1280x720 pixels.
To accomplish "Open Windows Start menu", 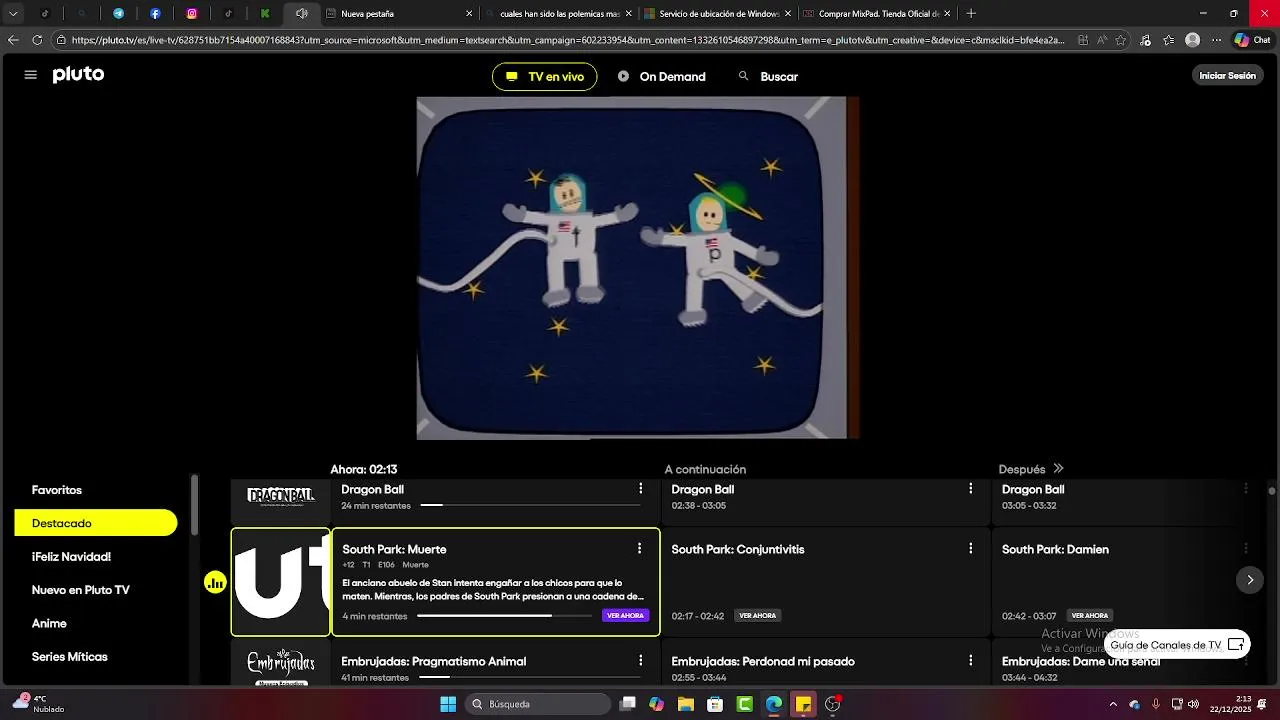I will (448, 704).
